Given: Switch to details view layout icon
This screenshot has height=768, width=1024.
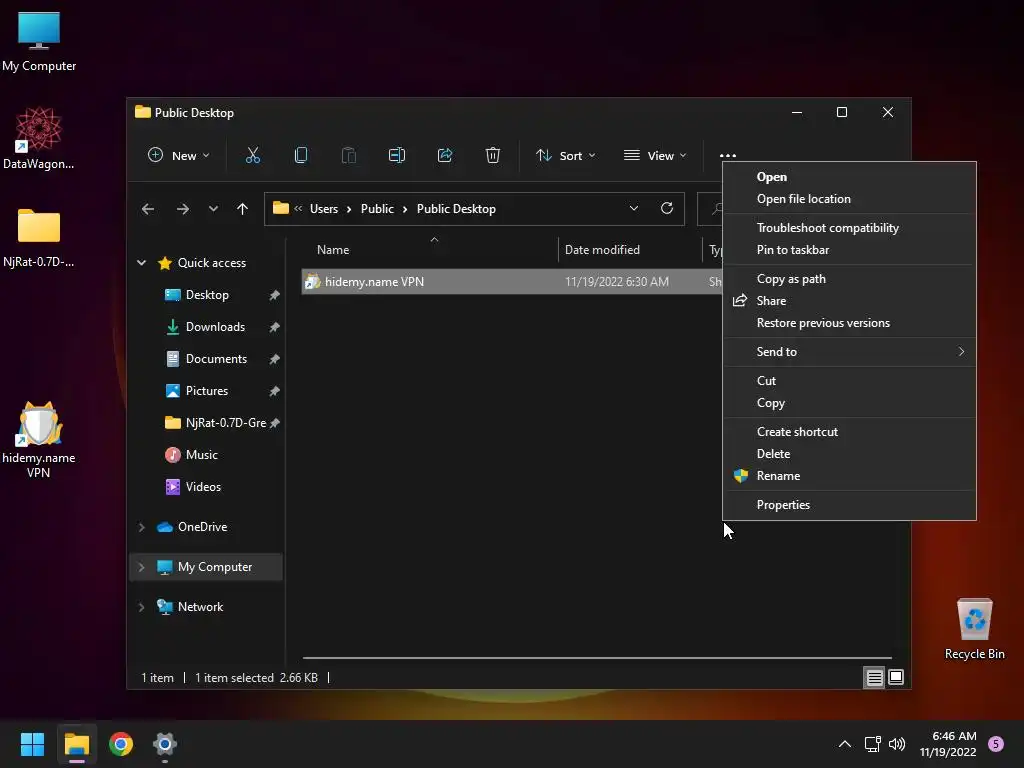Looking at the screenshot, I should point(874,677).
